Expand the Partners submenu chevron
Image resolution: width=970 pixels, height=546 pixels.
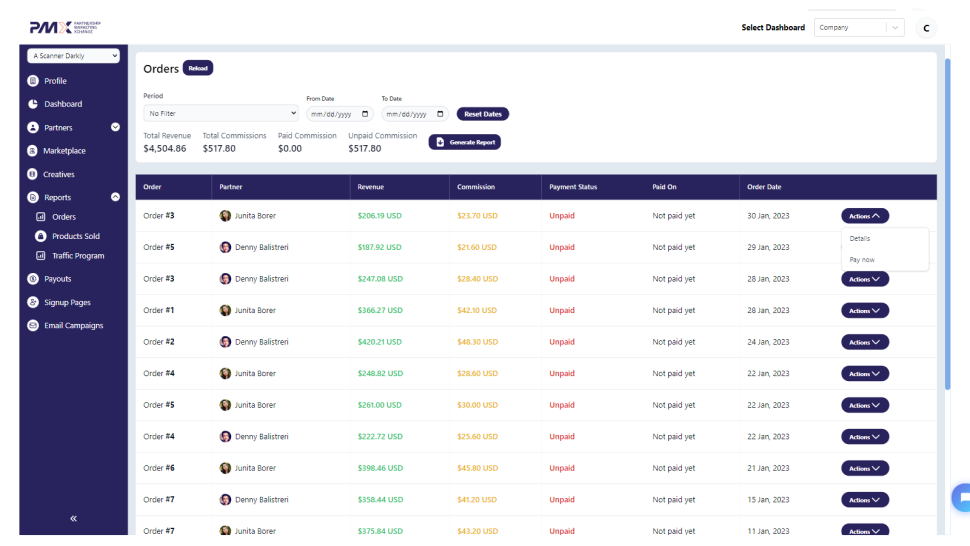(115, 127)
